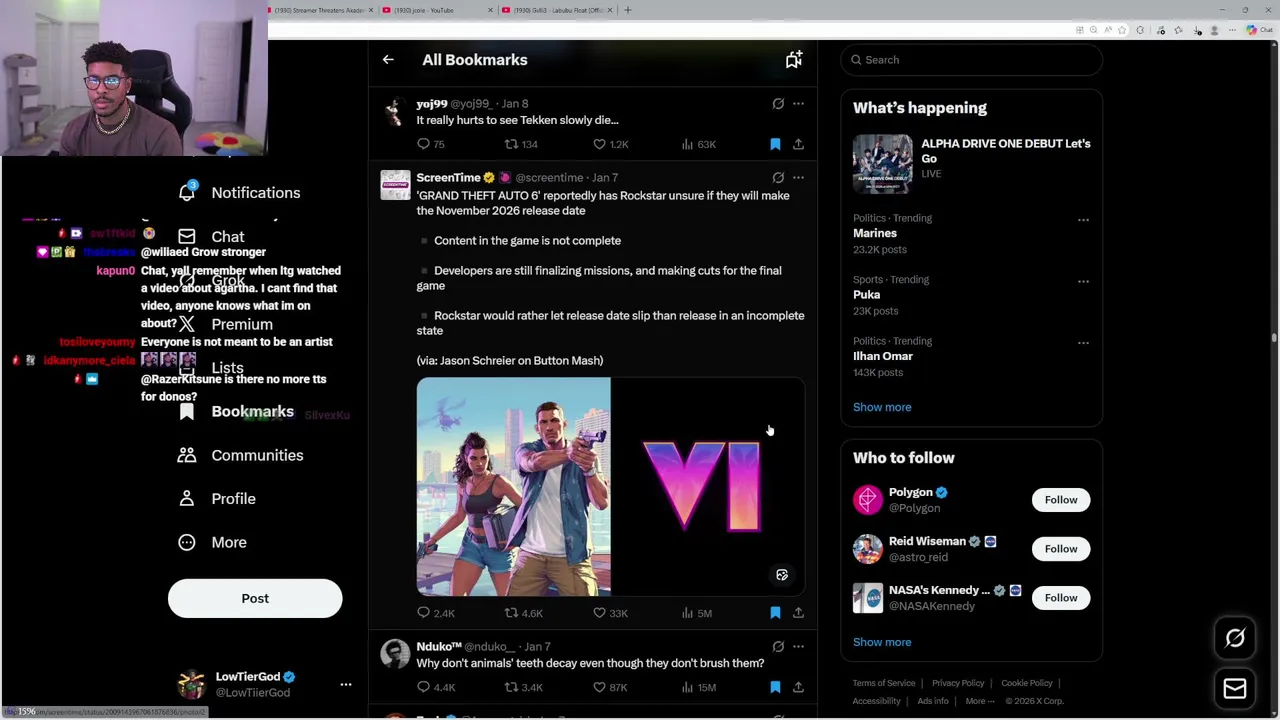Share the yoj99 post
The width and height of the screenshot is (1280, 720).
[x=798, y=144]
